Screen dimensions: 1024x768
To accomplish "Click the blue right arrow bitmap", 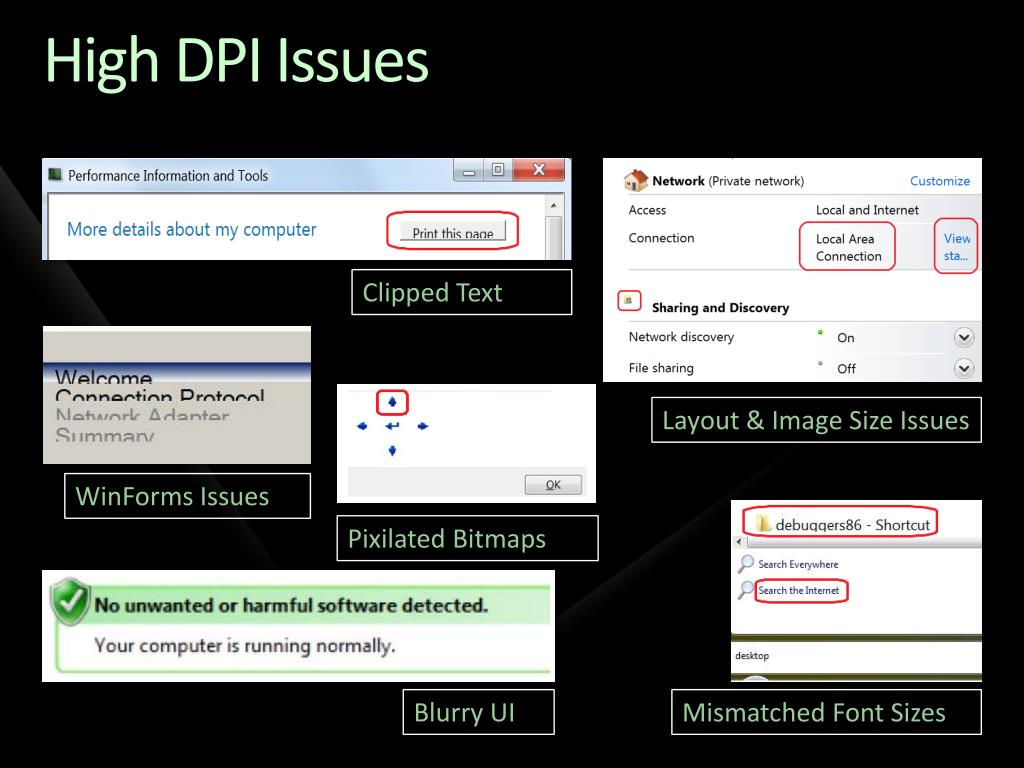I will [x=423, y=426].
